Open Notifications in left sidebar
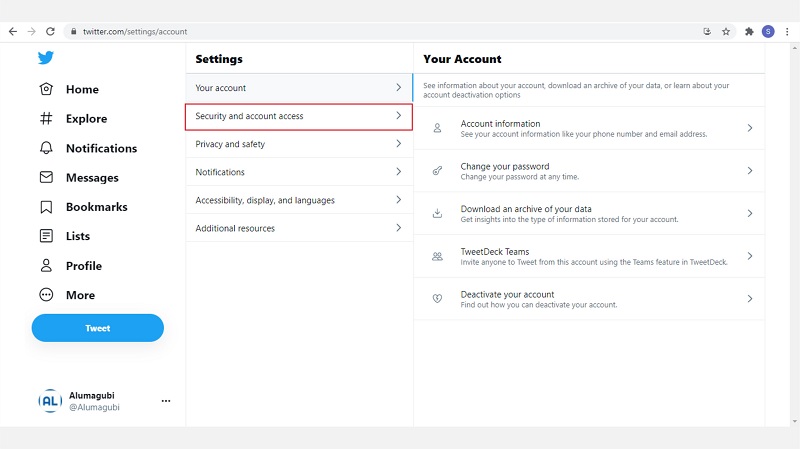This screenshot has width=800, height=449. 102,148
